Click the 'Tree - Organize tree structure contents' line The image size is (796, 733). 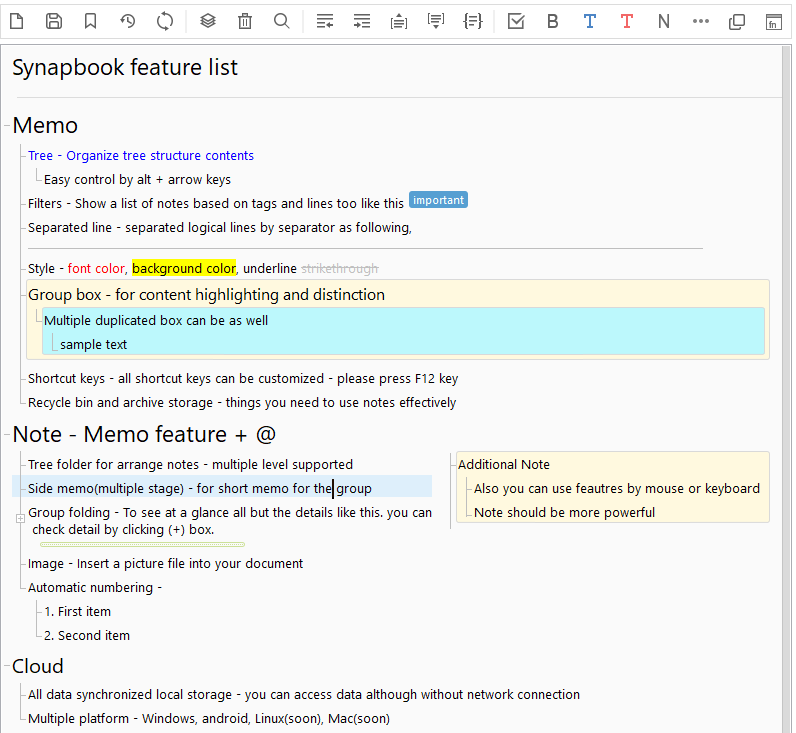141,155
